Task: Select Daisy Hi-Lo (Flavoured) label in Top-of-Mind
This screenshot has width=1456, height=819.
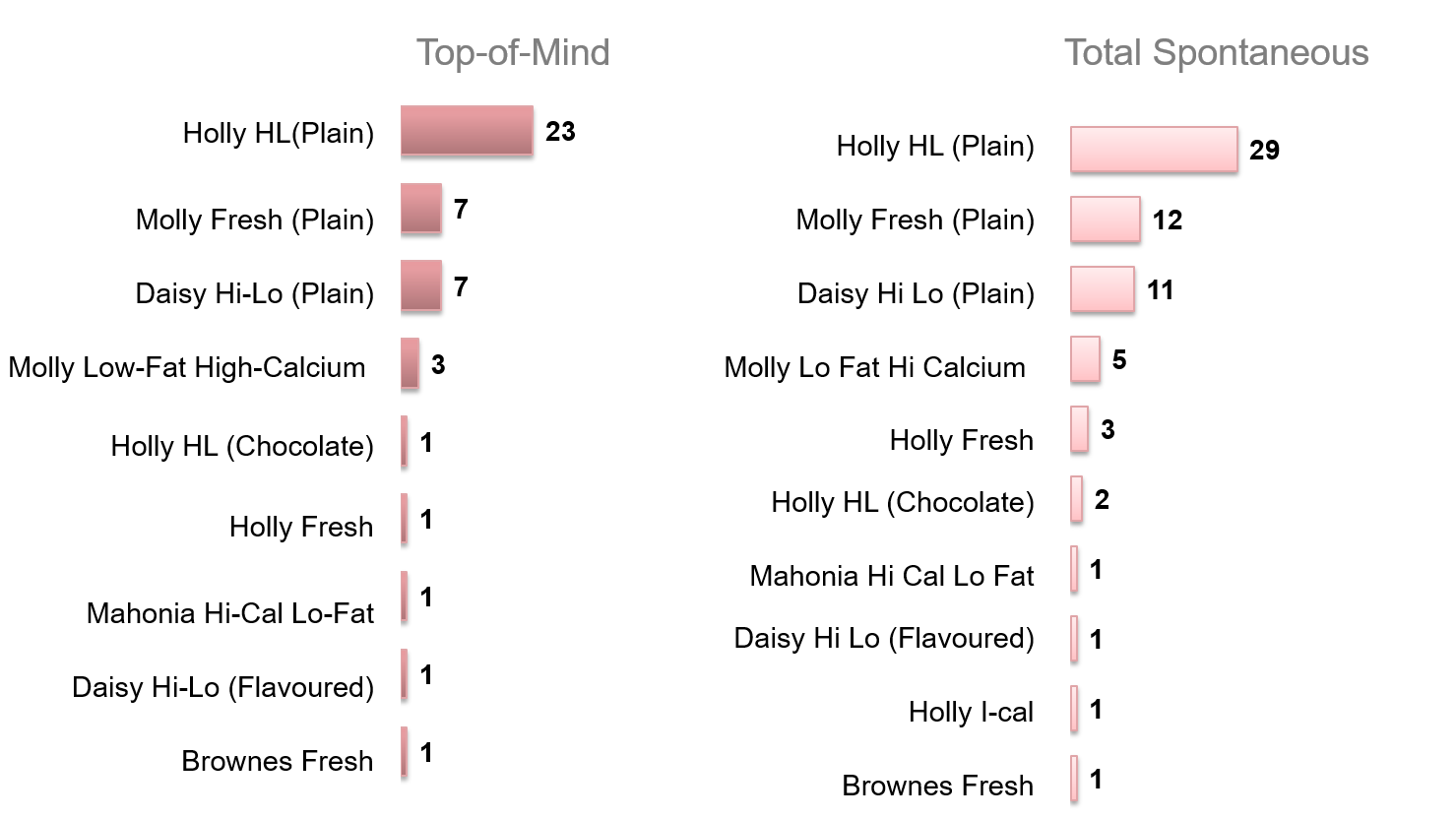Action: click(x=222, y=687)
